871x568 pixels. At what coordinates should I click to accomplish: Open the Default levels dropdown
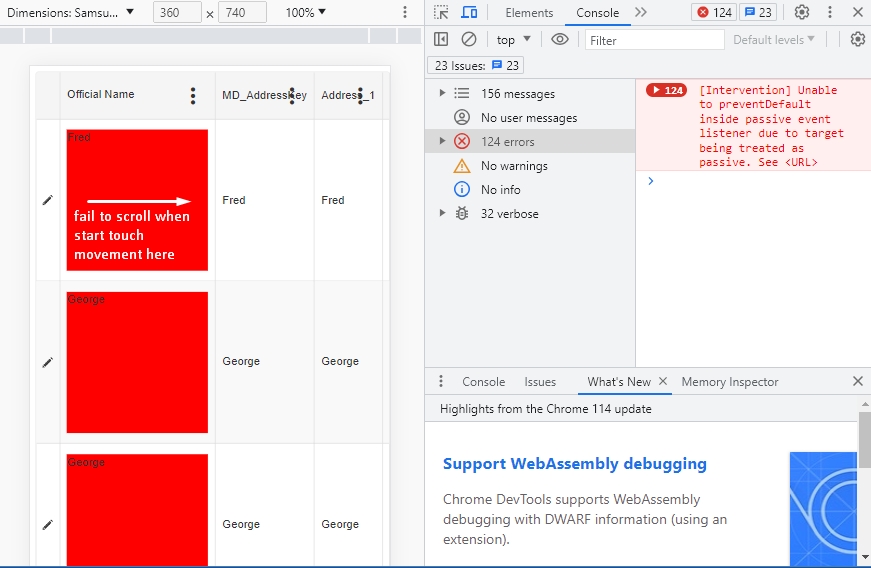point(774,40)
